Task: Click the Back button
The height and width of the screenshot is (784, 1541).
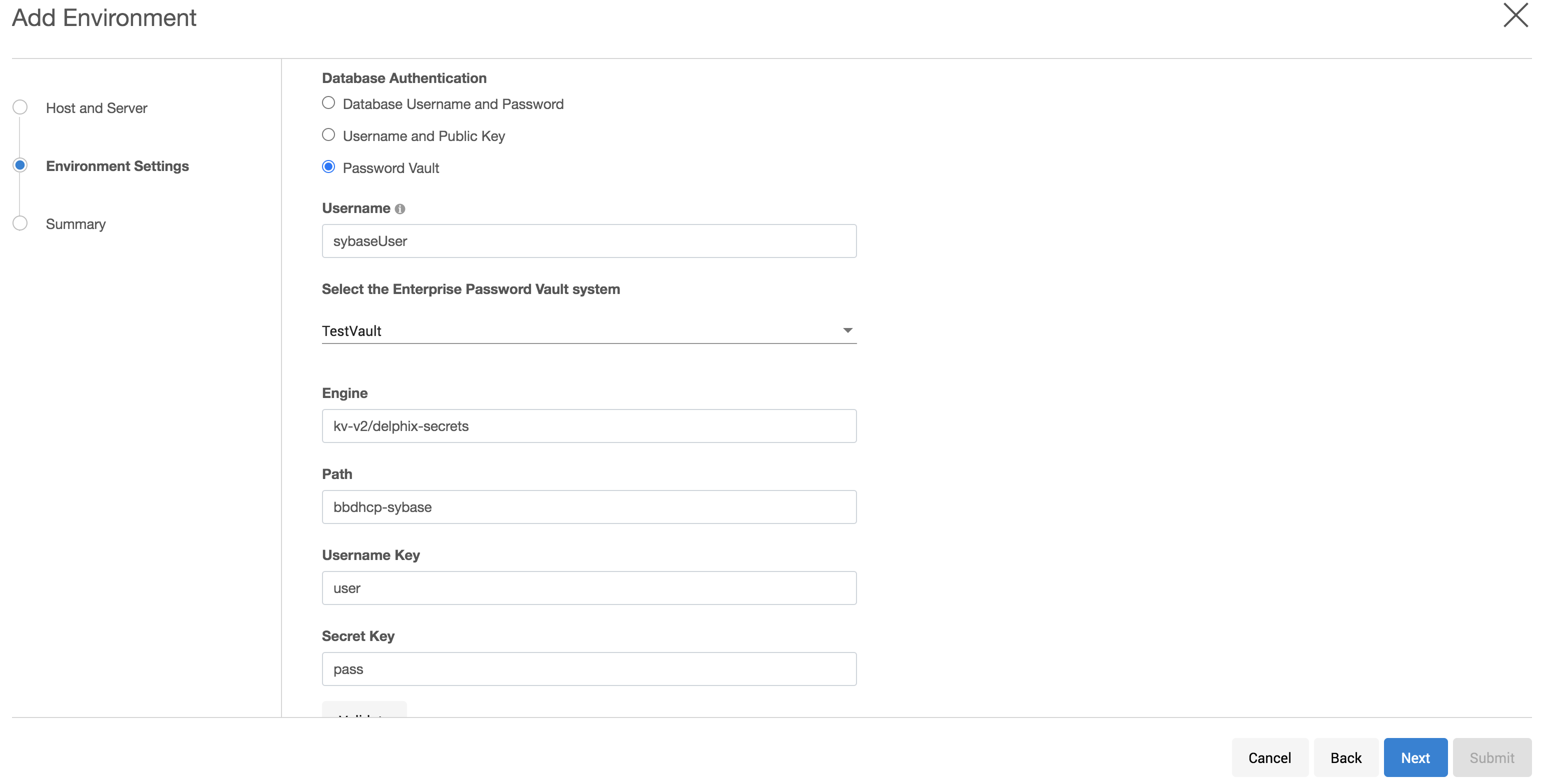Action: [x=1345, y=757]
